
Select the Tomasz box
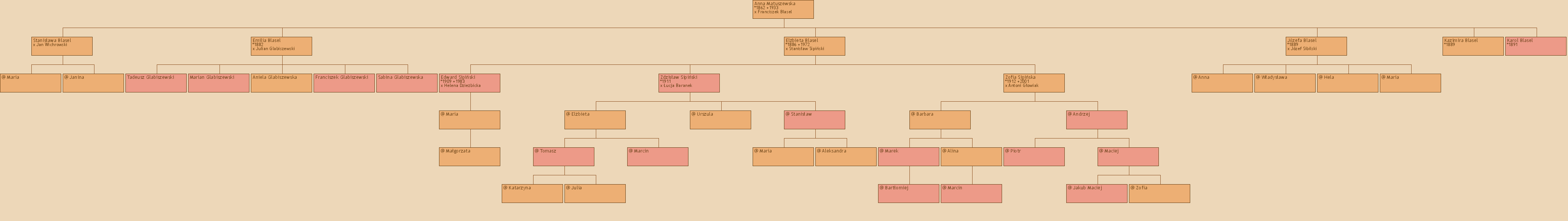564,157
